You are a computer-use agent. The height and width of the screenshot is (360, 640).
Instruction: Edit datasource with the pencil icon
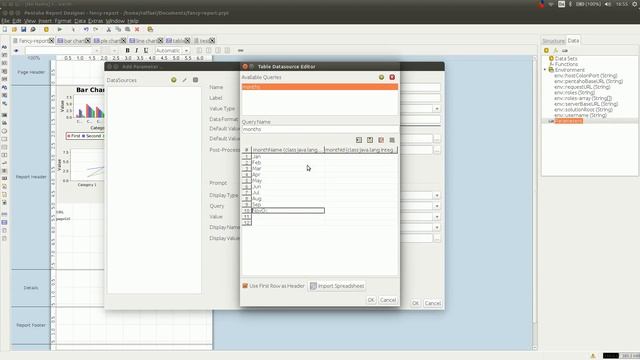[x=184, y=80]
